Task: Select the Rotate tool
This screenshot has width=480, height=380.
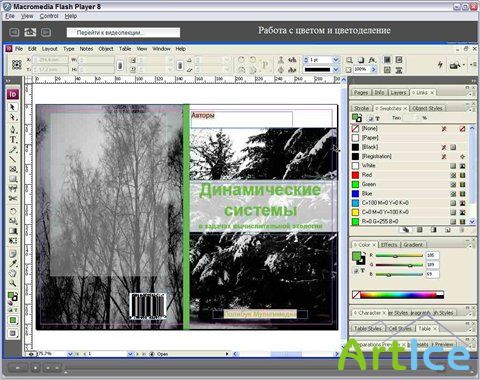Action: click(x=12, y=211)
